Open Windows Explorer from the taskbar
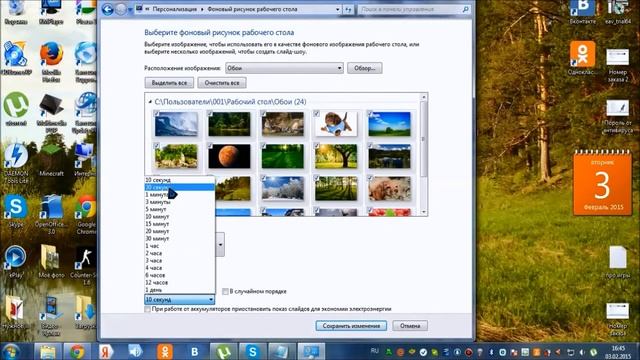This screenshot has height=360, width=640. pyautogui.click(x=48, y=351)
